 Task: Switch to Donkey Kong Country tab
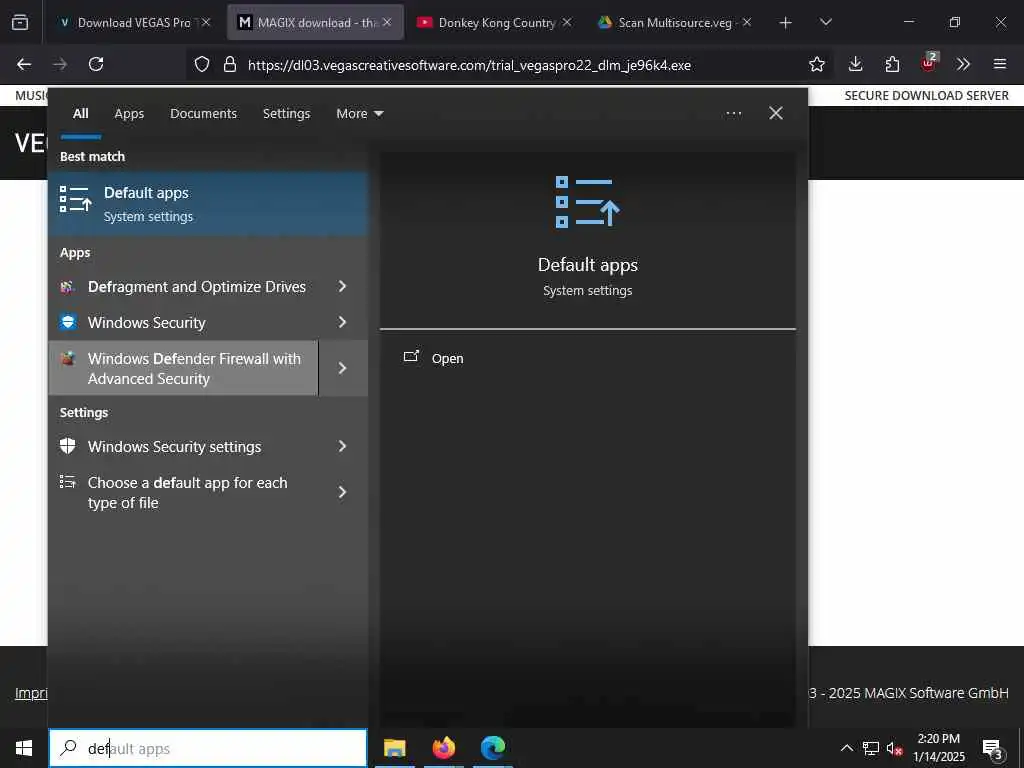pos(494,23)
